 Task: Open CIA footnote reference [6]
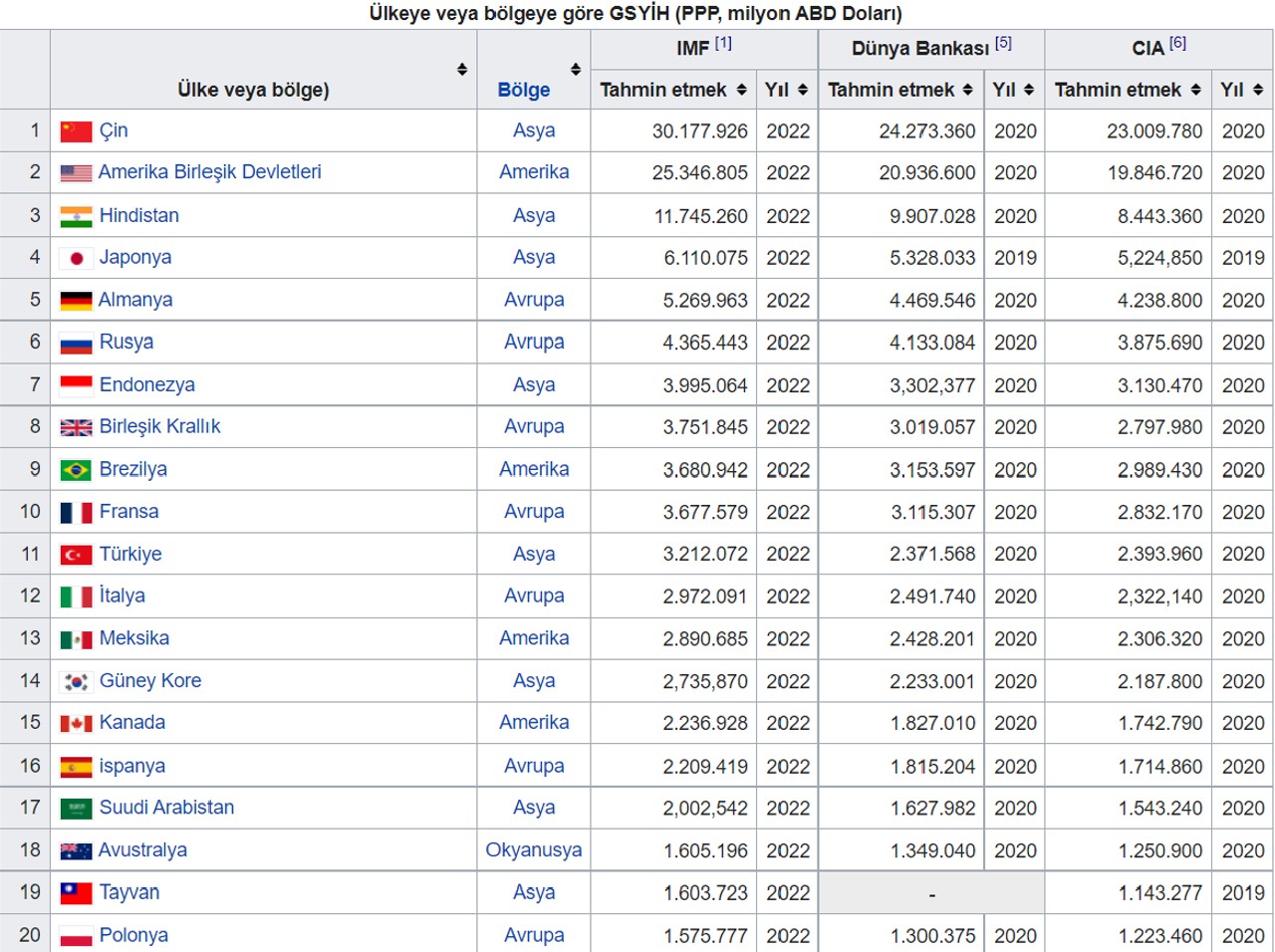click(1177, 43)
